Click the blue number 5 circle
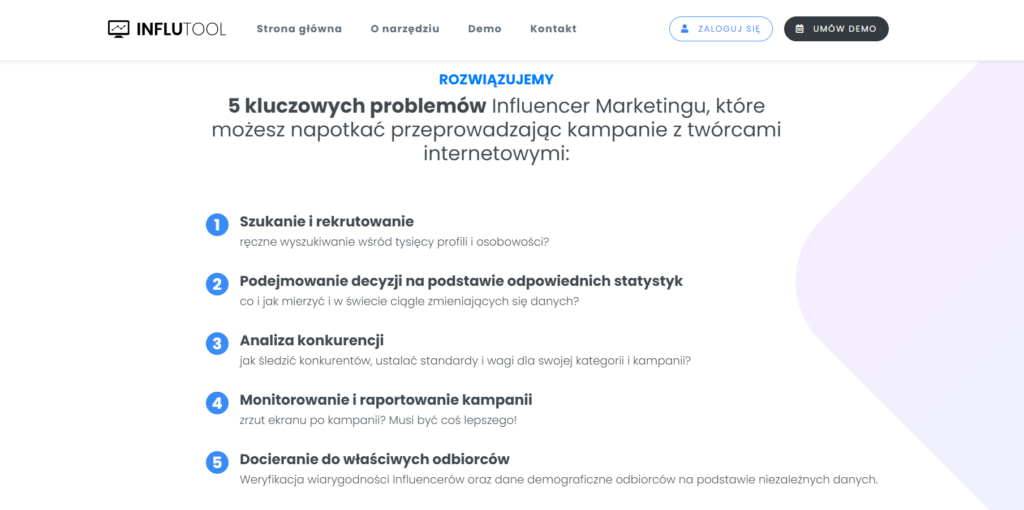Image resolution: width=1024 pixels, height=510 pixels. click(217, 462)
